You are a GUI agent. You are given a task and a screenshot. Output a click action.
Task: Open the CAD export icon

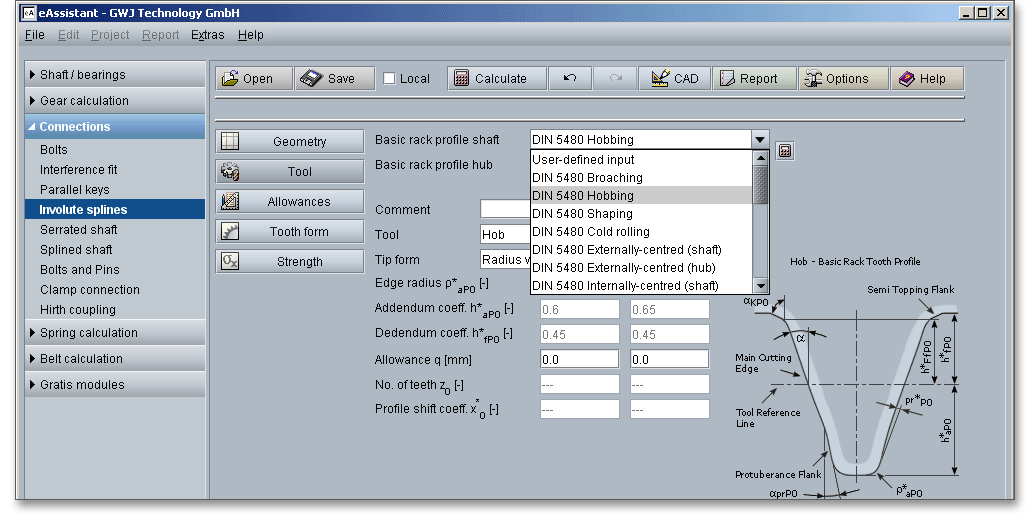(x=659, y=79)
